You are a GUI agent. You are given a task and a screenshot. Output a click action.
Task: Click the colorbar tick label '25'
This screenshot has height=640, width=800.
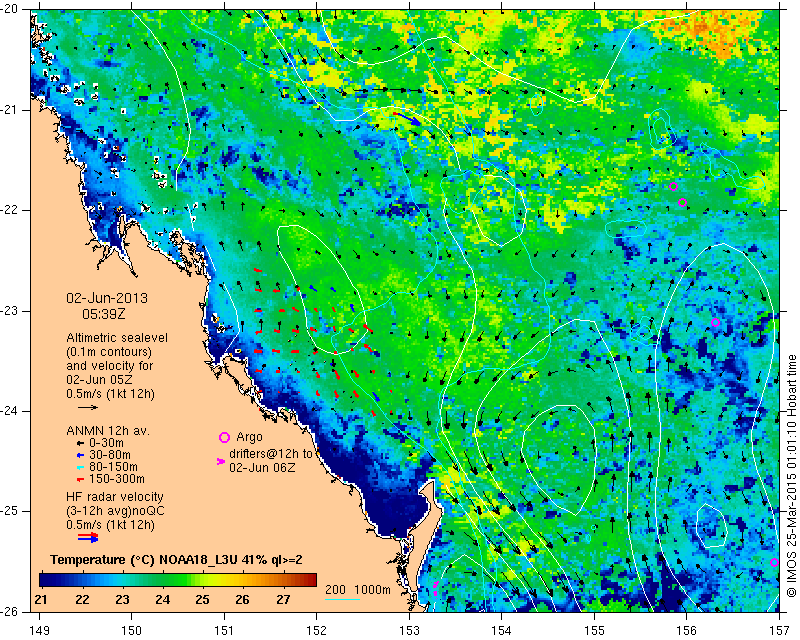point(203,600)
